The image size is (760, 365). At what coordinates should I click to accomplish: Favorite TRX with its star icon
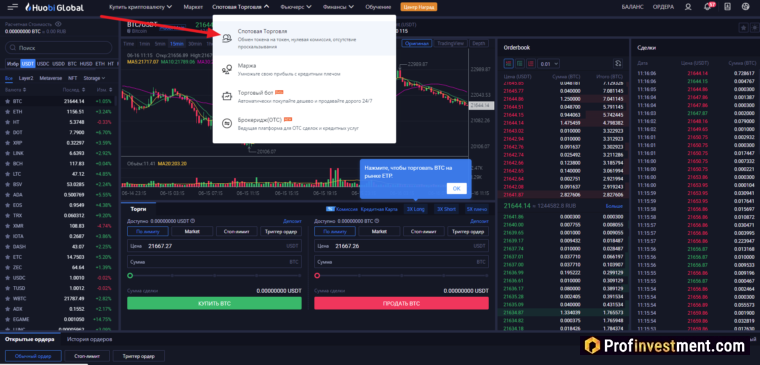coord(7,215)
